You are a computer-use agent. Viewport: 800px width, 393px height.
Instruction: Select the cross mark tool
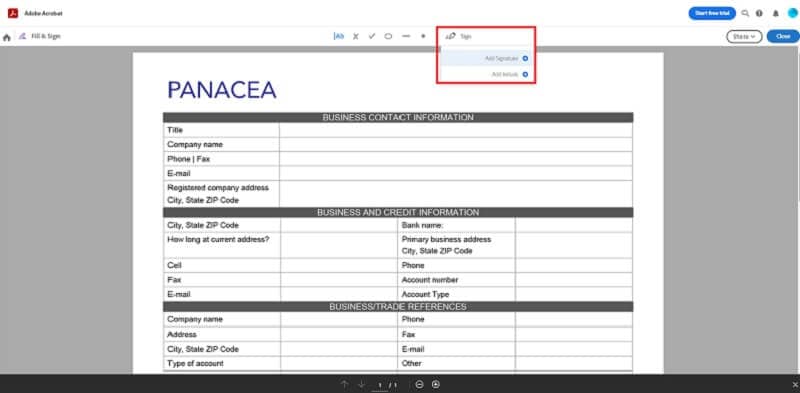coord(356,36)
